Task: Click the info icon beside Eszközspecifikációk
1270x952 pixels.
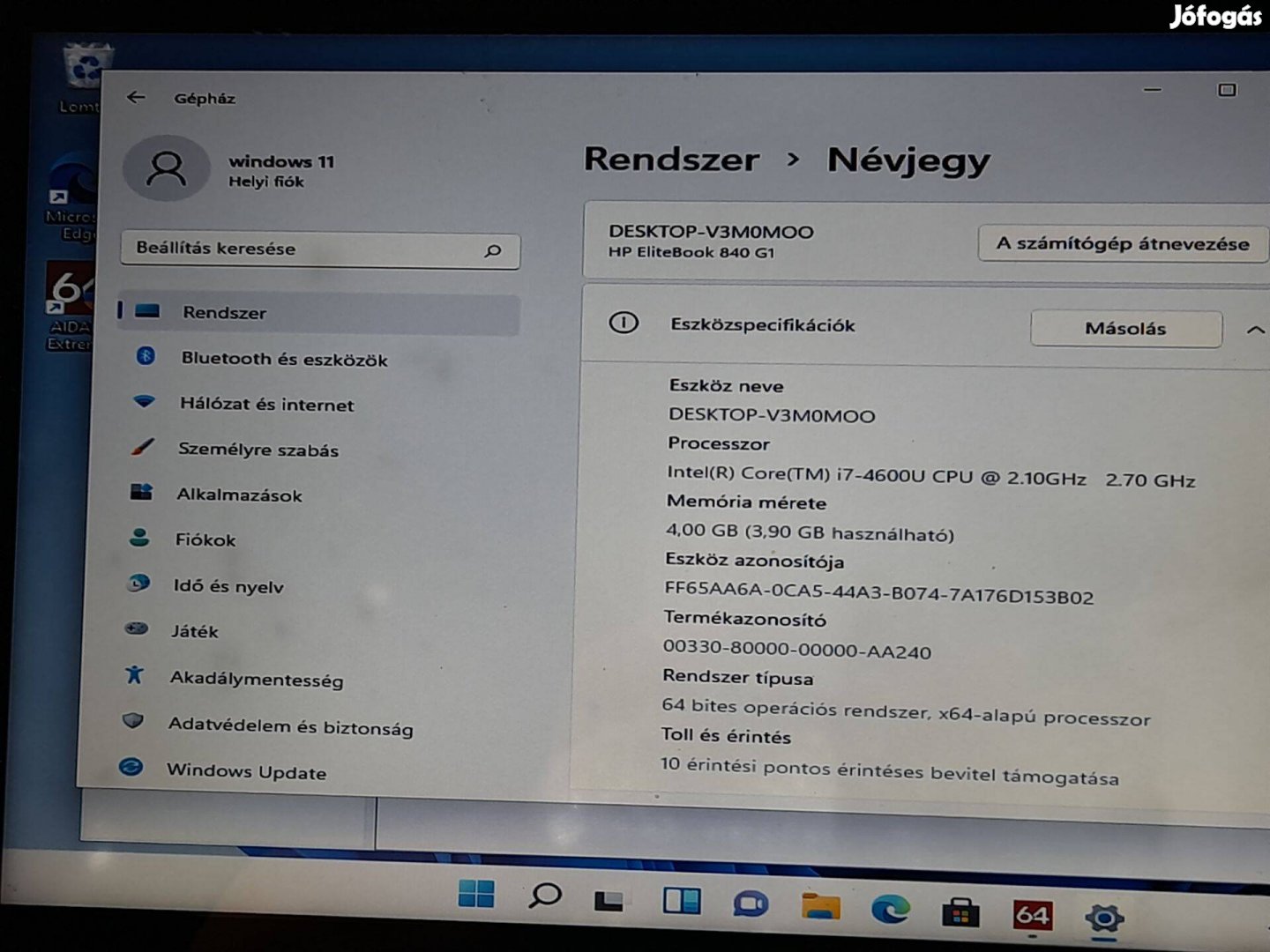Action: coord(624,323)
